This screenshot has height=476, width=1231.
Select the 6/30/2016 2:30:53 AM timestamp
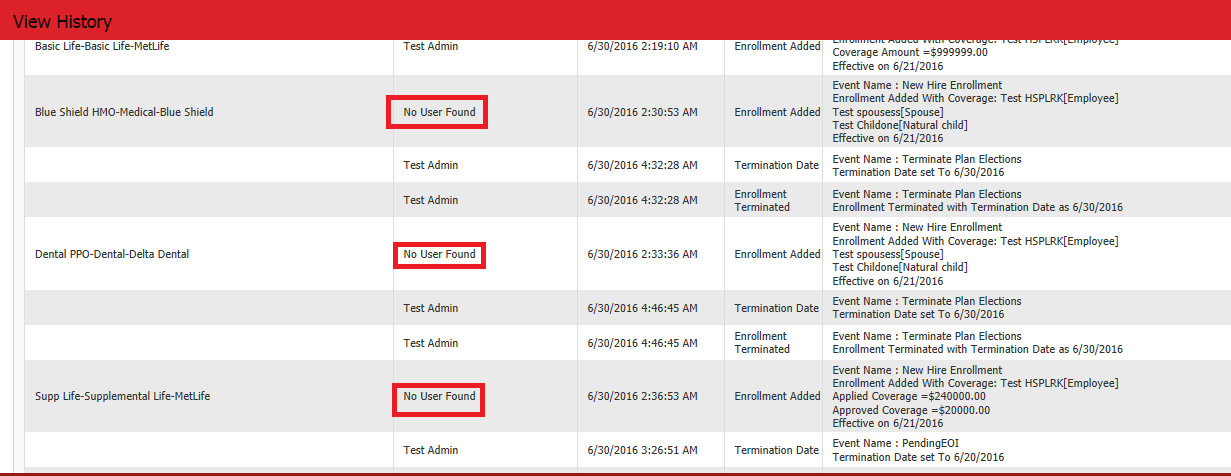[x=642, y=112]
